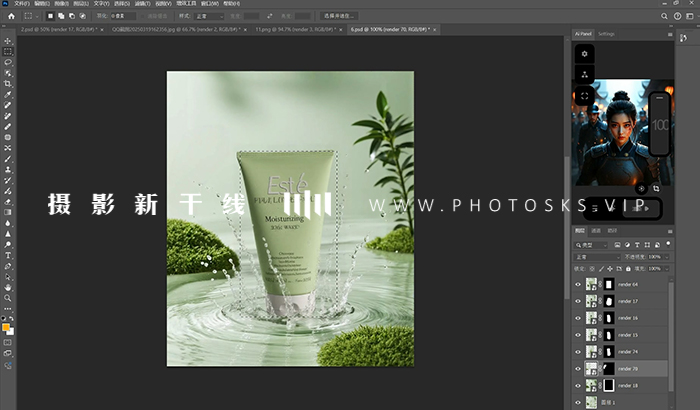Click the AI Panel warrior image preview
The width and height of the screenshot is (700, 410).
[x=623, y=133]
